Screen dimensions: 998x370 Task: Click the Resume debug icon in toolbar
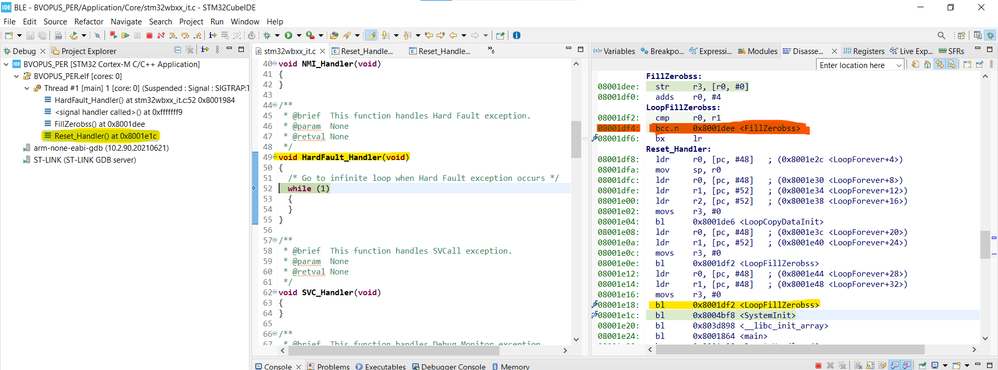(125, 35)
